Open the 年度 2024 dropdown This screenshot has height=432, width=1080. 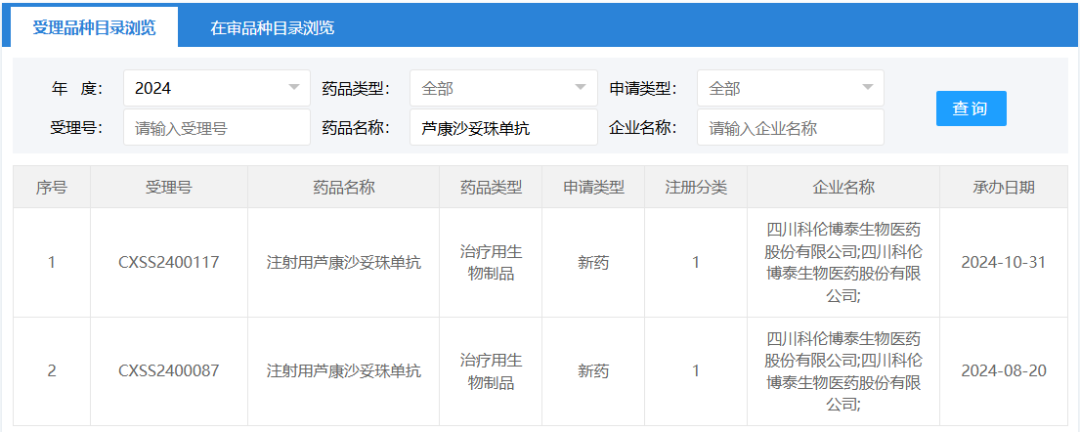point(217,88)
